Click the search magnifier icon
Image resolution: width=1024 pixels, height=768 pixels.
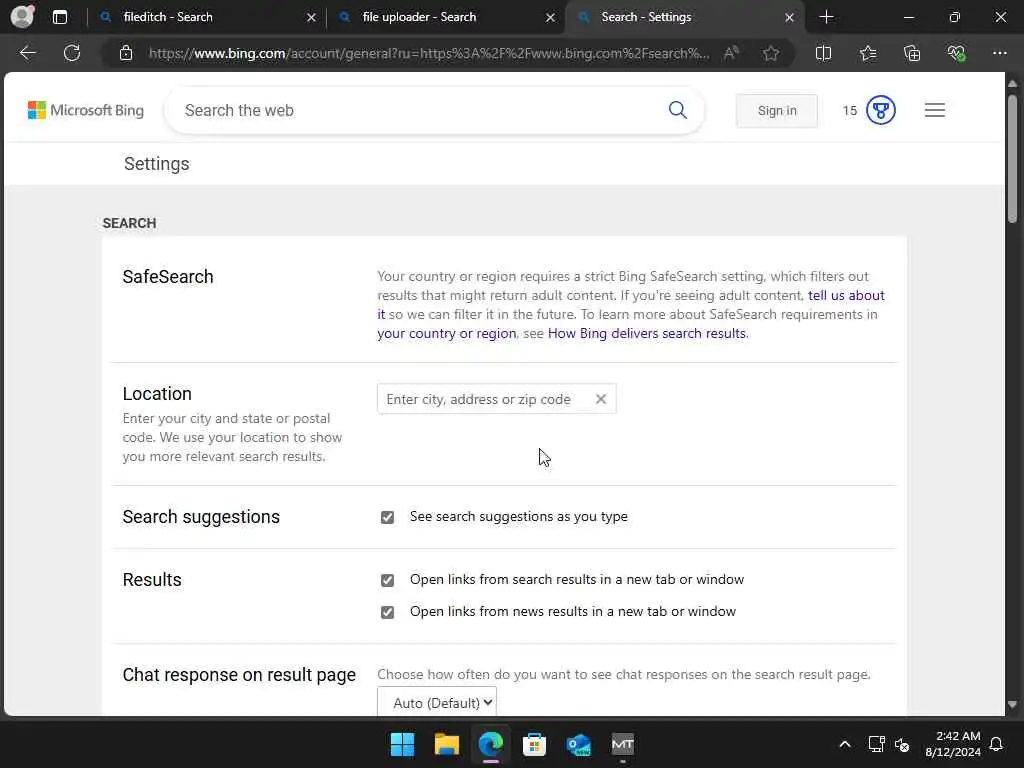pyautogui.click(x=678, y=110)
